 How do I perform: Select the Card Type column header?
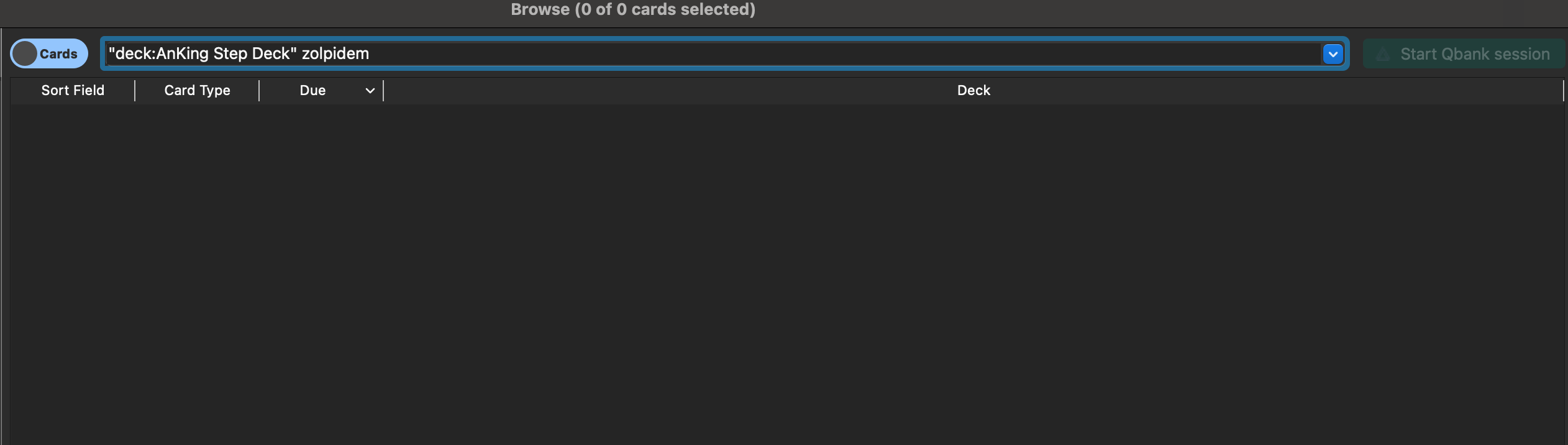pos(197,91)
